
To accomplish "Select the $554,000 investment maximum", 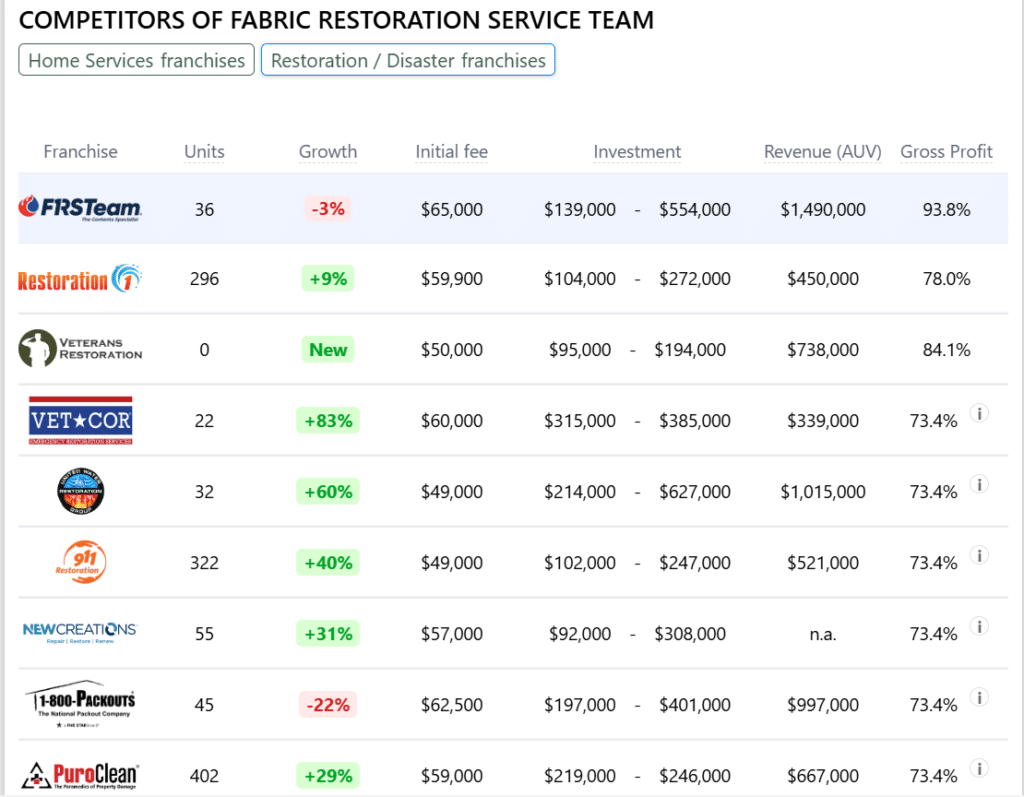I will click(x=695, y=210).
